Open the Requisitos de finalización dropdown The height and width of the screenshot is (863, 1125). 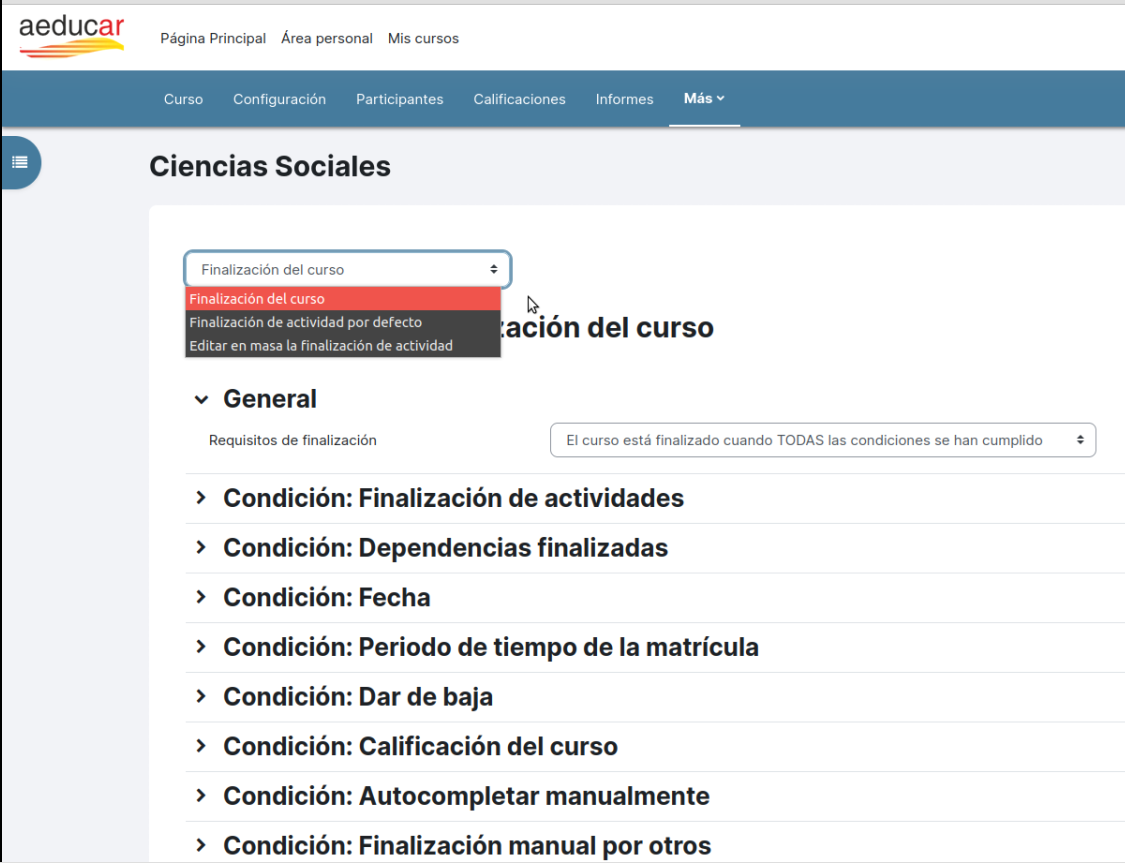(823, 440)
